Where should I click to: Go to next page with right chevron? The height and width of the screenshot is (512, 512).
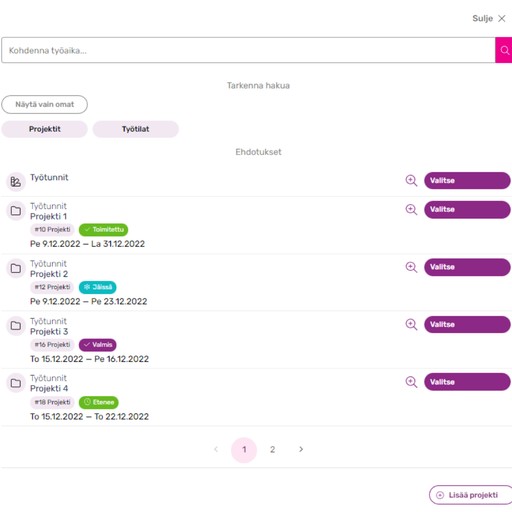click(301, 450)
